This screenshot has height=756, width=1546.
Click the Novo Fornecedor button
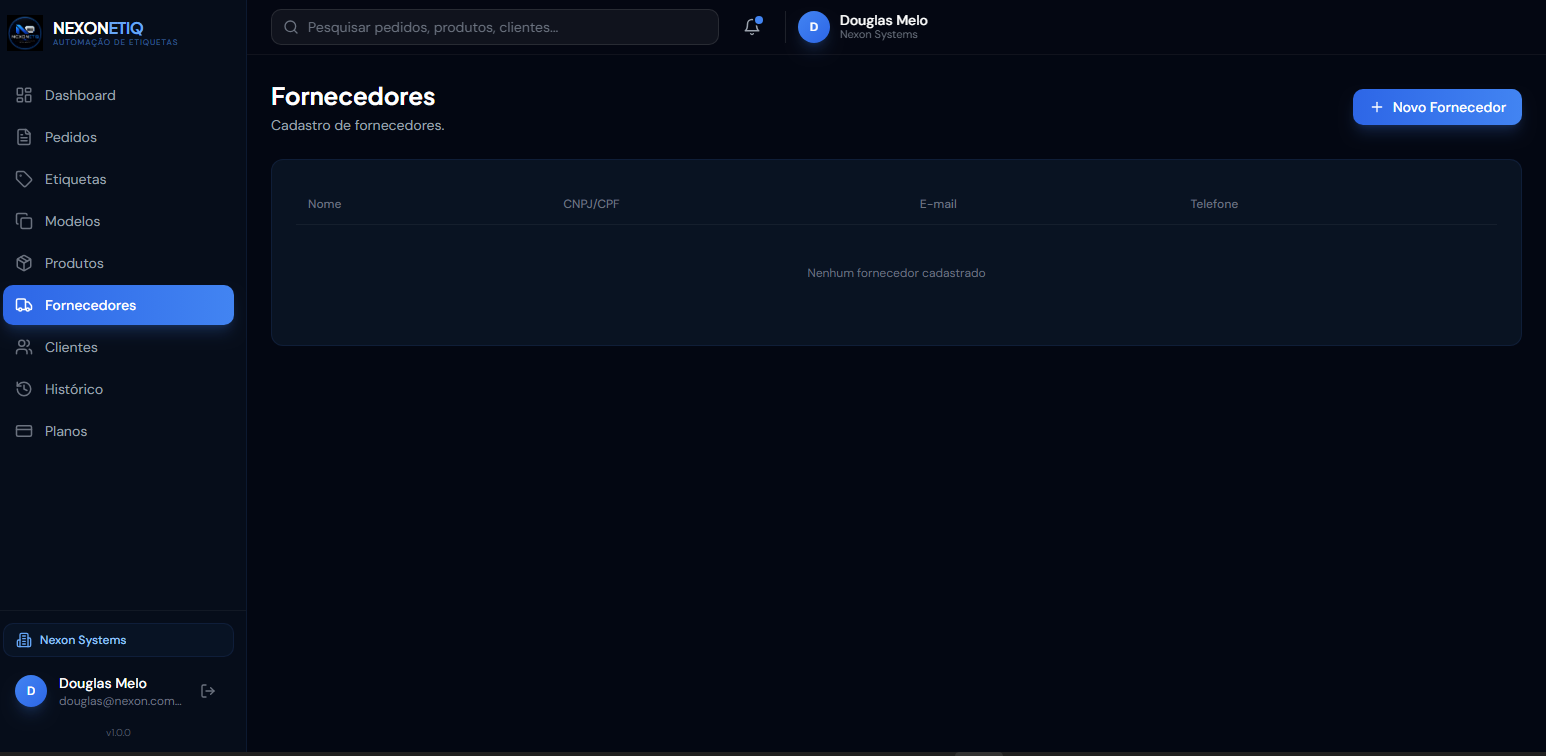click(1437, 107)
